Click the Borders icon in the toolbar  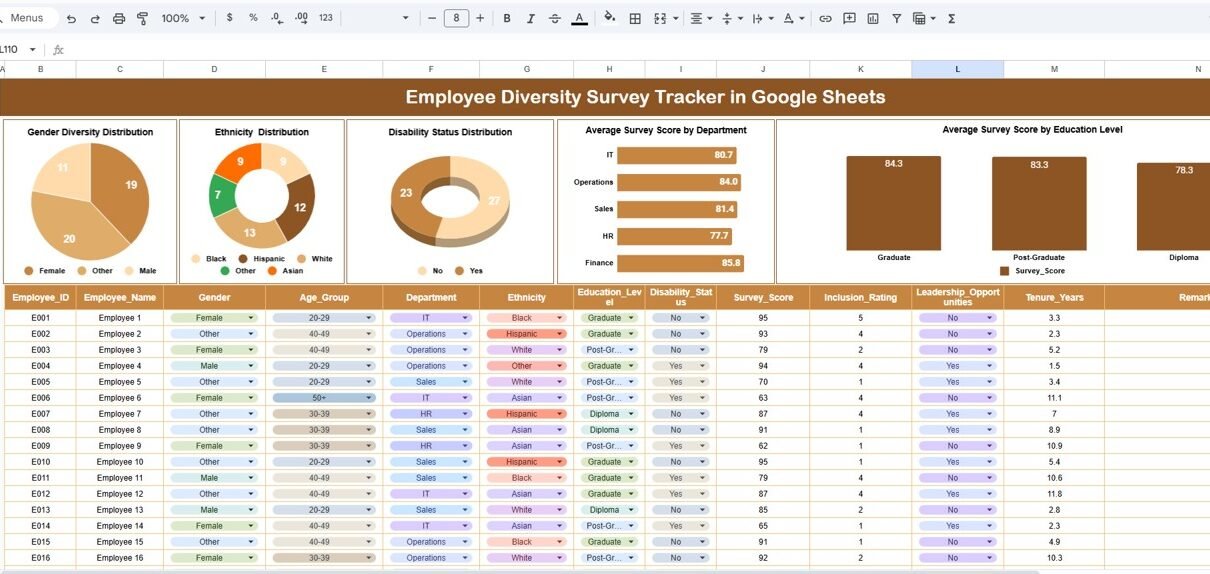coord(634,18)
